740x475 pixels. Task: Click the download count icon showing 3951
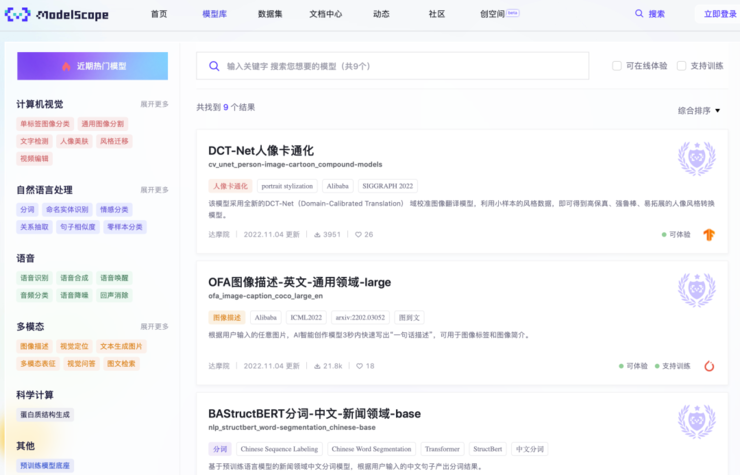(x=317, y=235)
